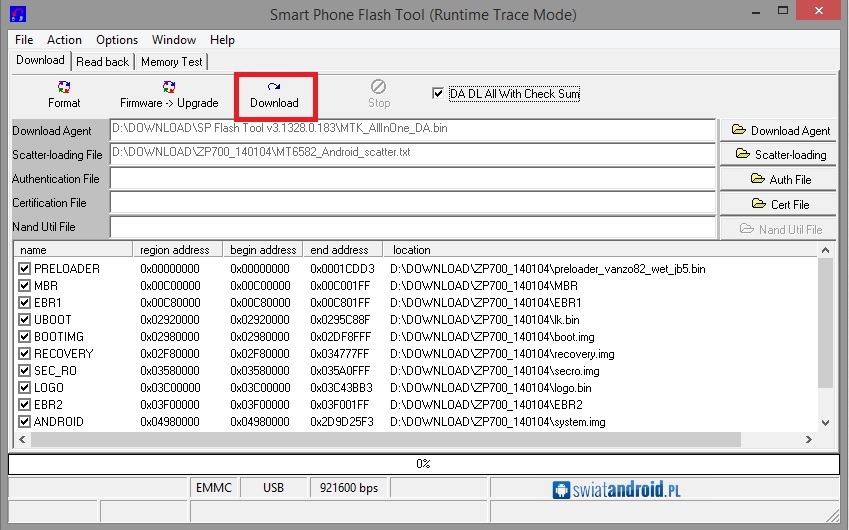Viewport: 849px width, 530px height.
Task: Sort by the region address column header
Action: tap(175, 250)
